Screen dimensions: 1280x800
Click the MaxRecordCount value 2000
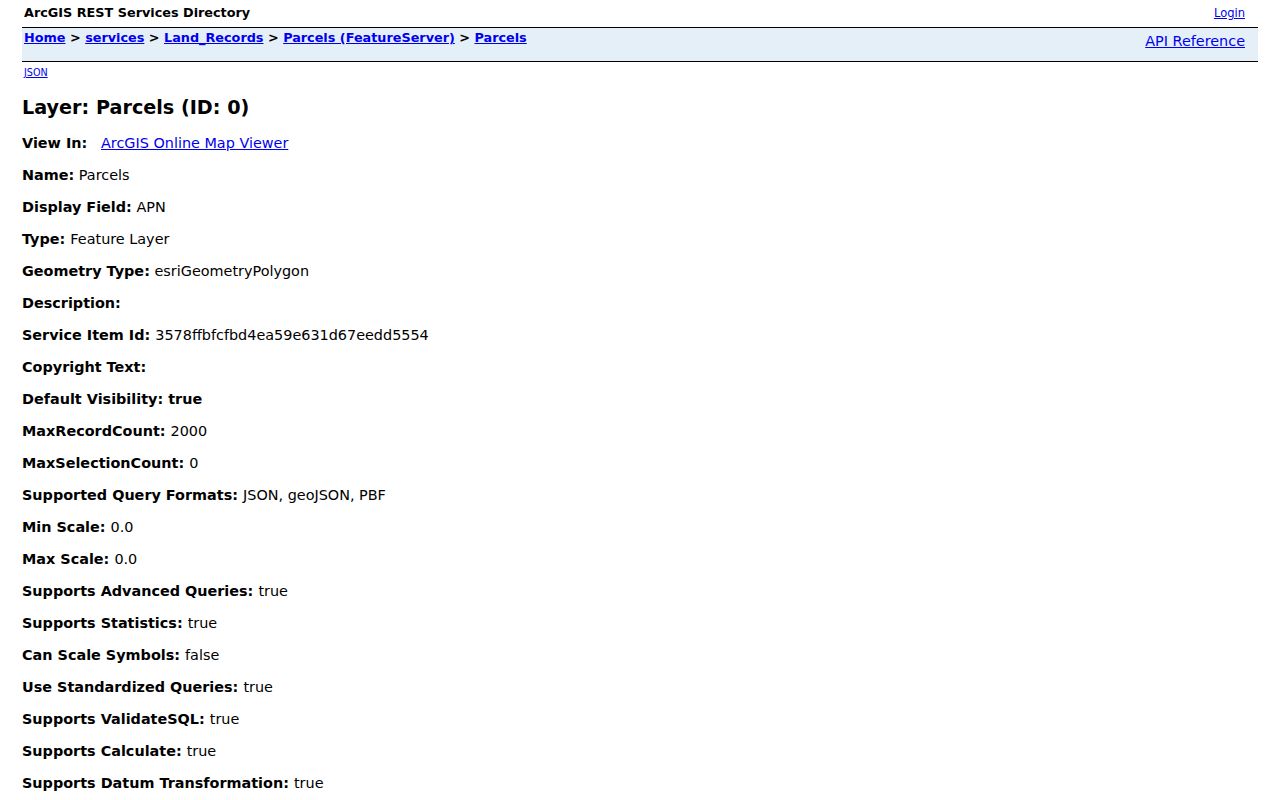189,431
